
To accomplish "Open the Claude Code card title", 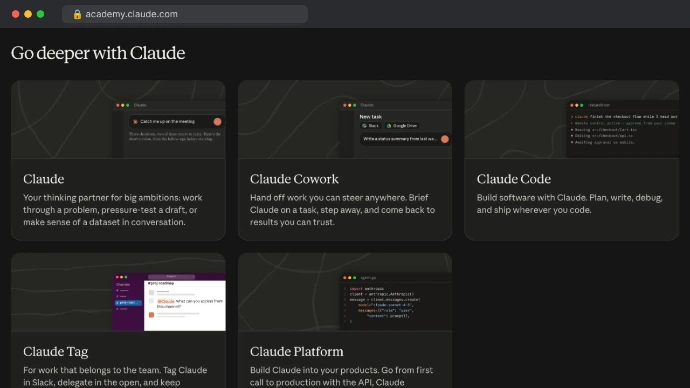I will [x=514, y=179].
